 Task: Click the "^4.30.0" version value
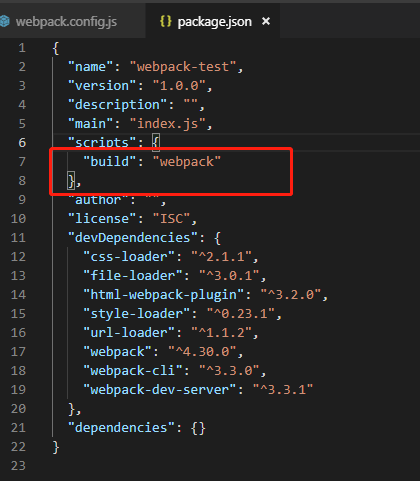[x=202, y=352]
